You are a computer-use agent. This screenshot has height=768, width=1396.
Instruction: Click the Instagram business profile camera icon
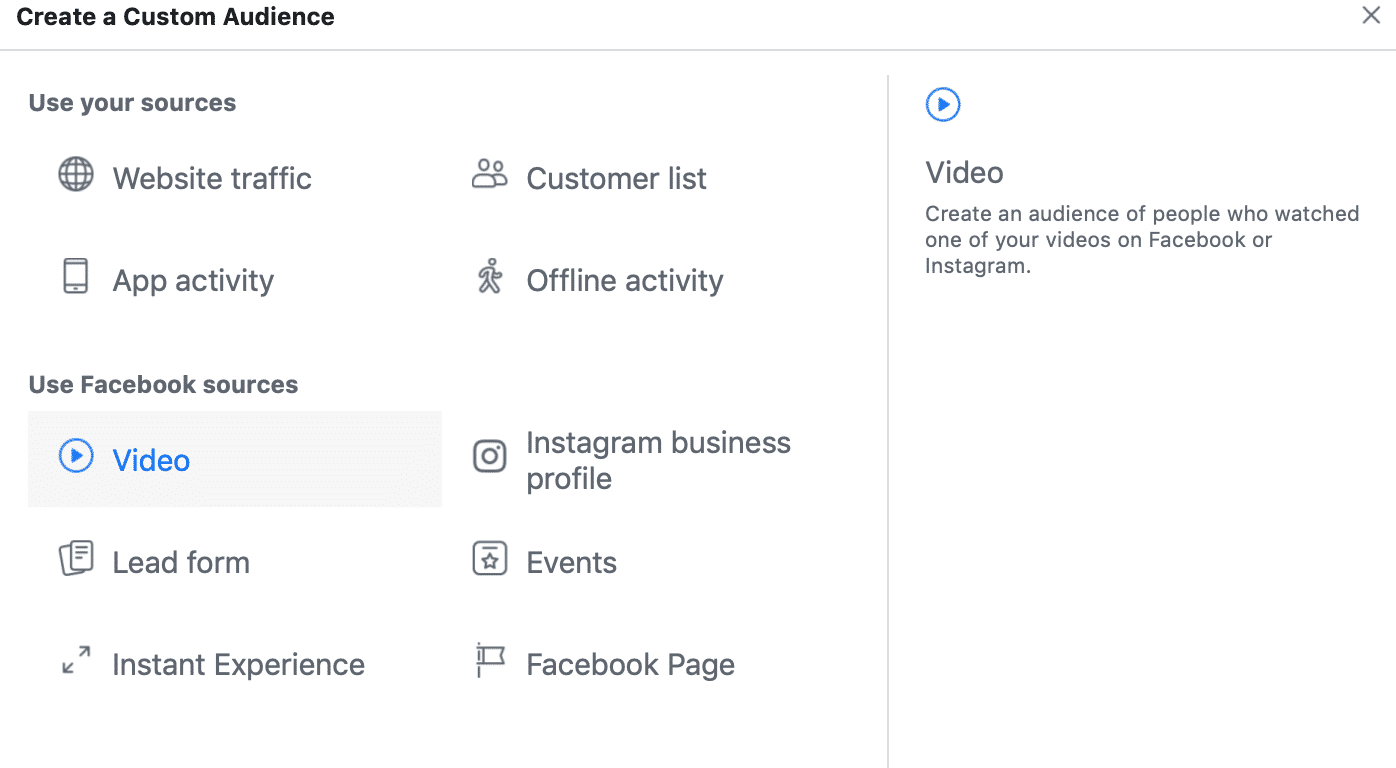tap(489, 456)
